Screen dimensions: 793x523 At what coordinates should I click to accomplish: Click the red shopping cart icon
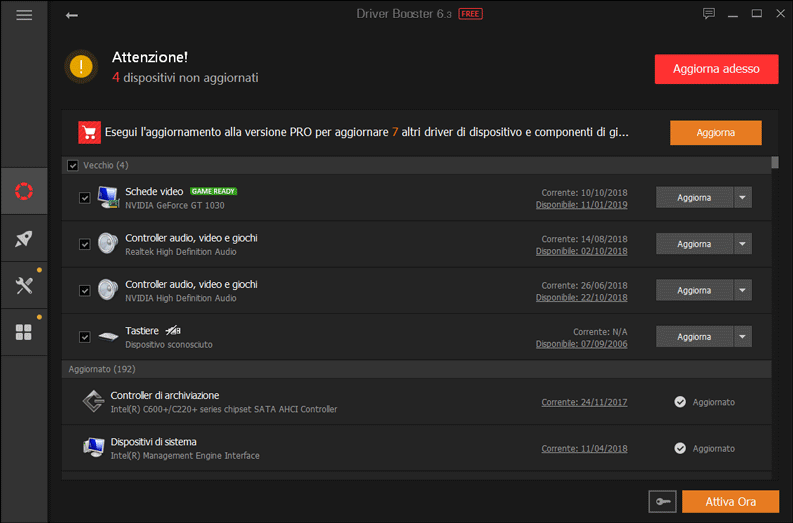tap(90, 133)
